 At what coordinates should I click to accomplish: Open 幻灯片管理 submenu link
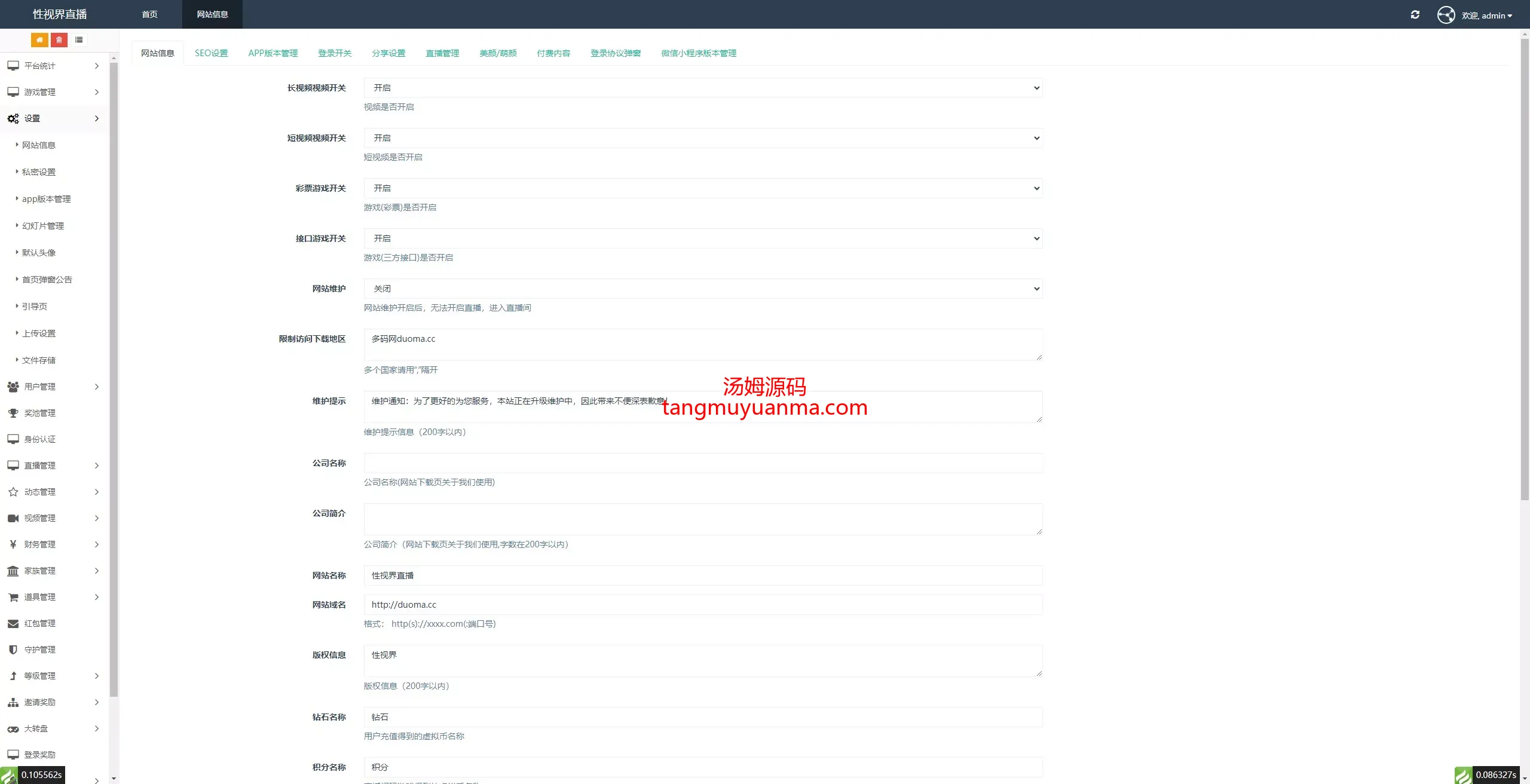(43, 226)
